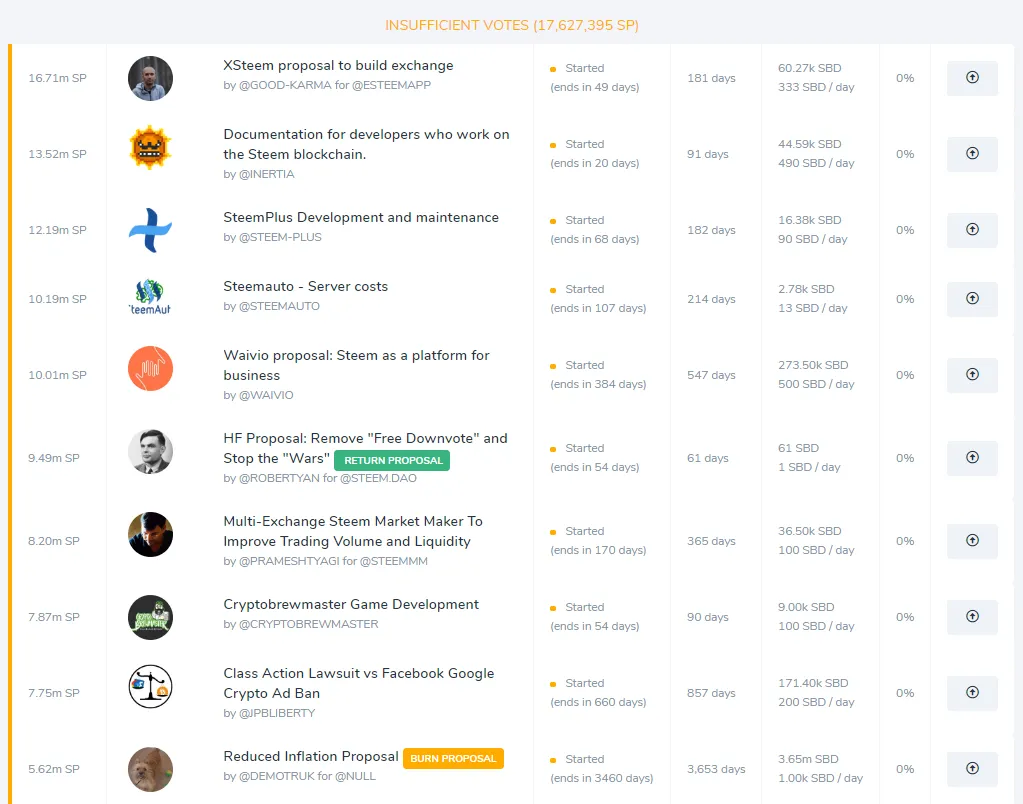Click the 10.01m SP vote total
This screenshot has width=1023, height=804.
[x=57, y=375]
